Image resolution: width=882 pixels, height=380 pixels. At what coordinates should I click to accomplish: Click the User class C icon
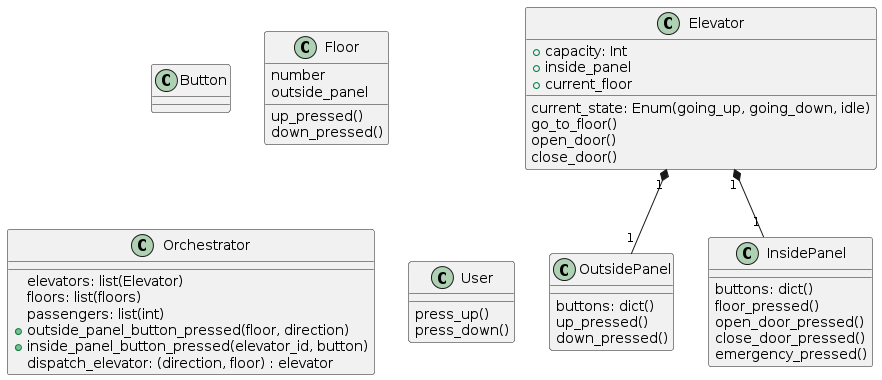pyautogui.click(x=443, y=278)
